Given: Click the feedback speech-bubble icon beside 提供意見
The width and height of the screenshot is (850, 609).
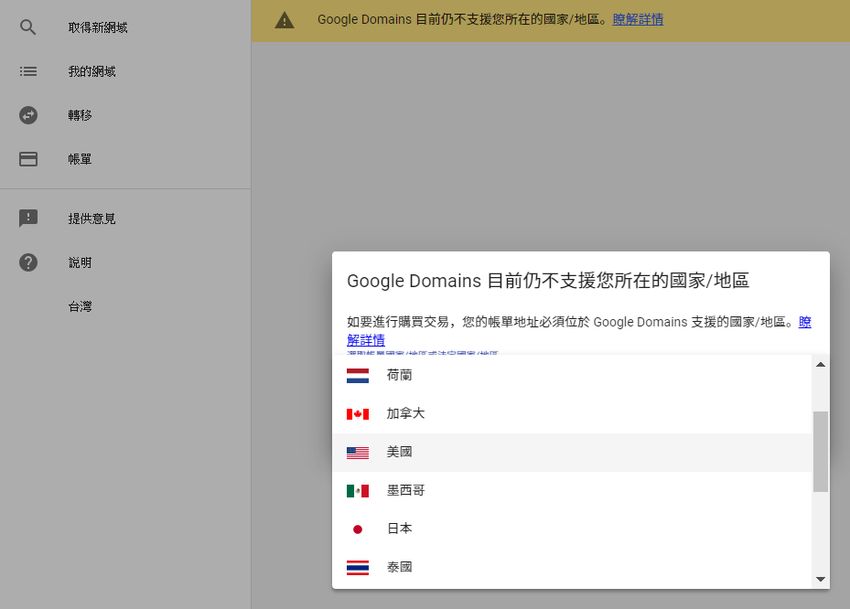Looking at the screenshot, I should click(x=28, y=219).
